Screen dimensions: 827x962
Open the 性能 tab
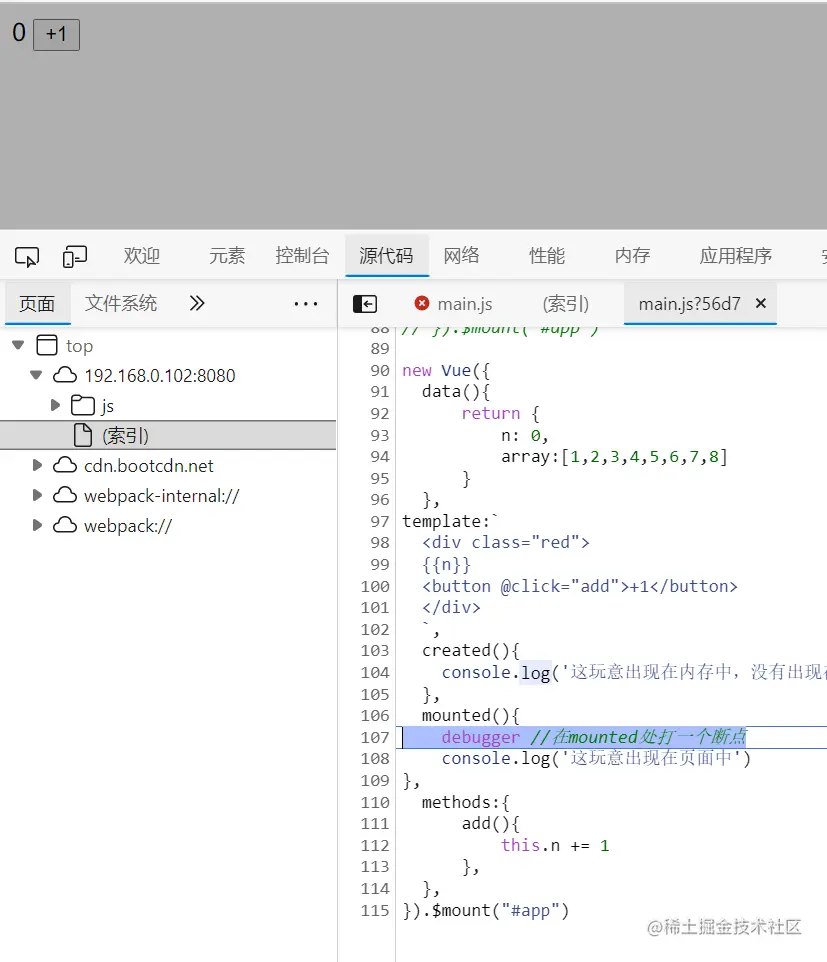547,256
